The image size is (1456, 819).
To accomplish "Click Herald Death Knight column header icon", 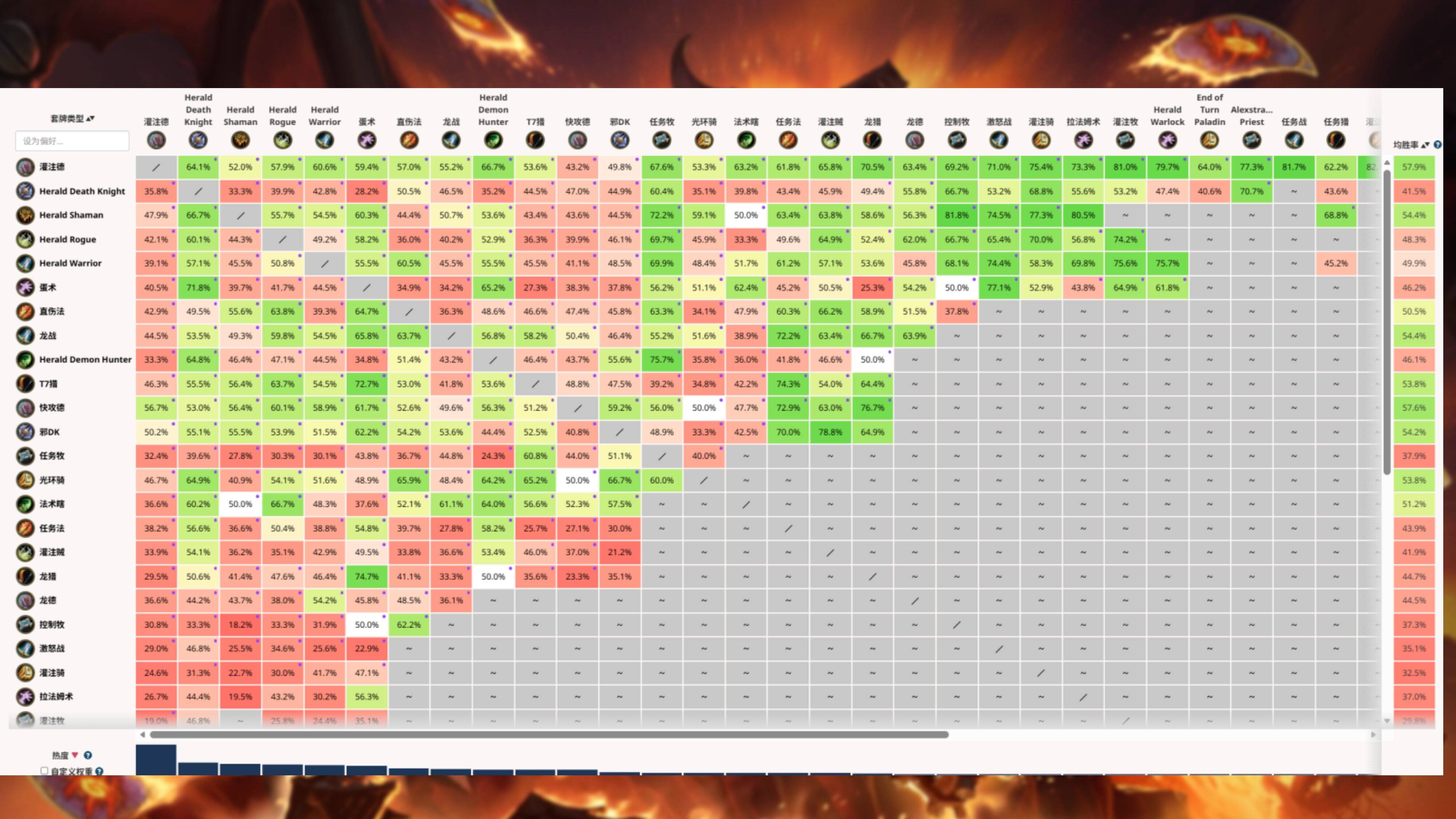I will pyautogui.click(x=198, y=140).
